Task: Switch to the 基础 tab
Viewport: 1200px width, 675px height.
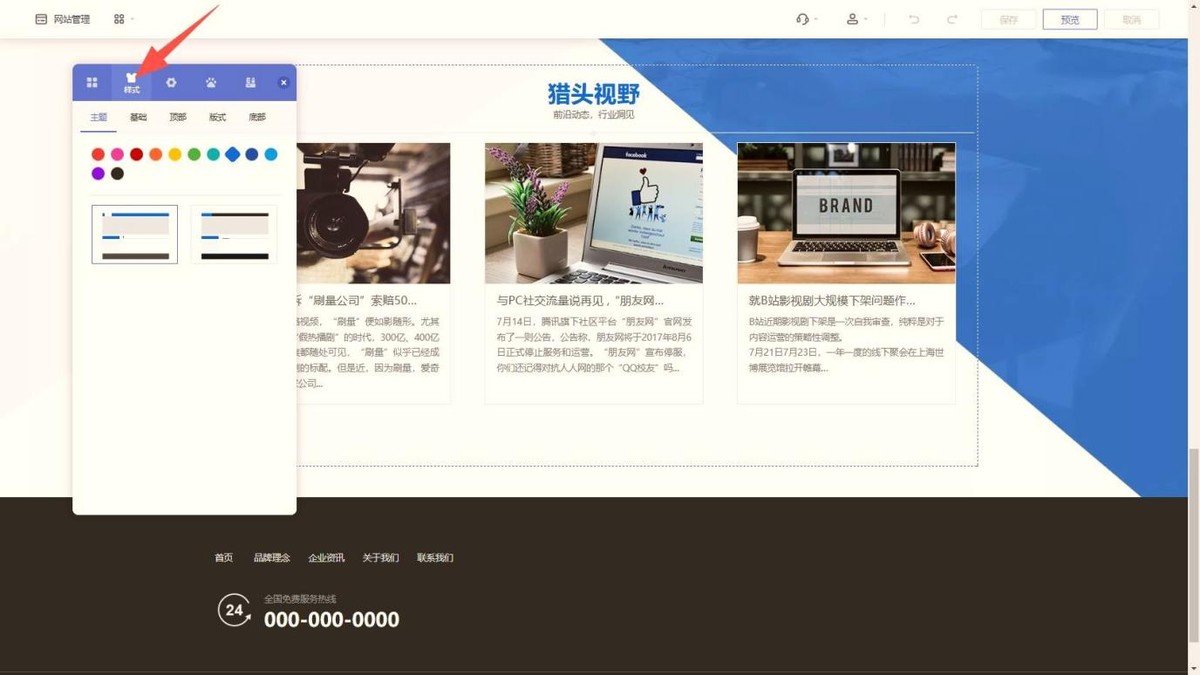Action: point(138,117)
